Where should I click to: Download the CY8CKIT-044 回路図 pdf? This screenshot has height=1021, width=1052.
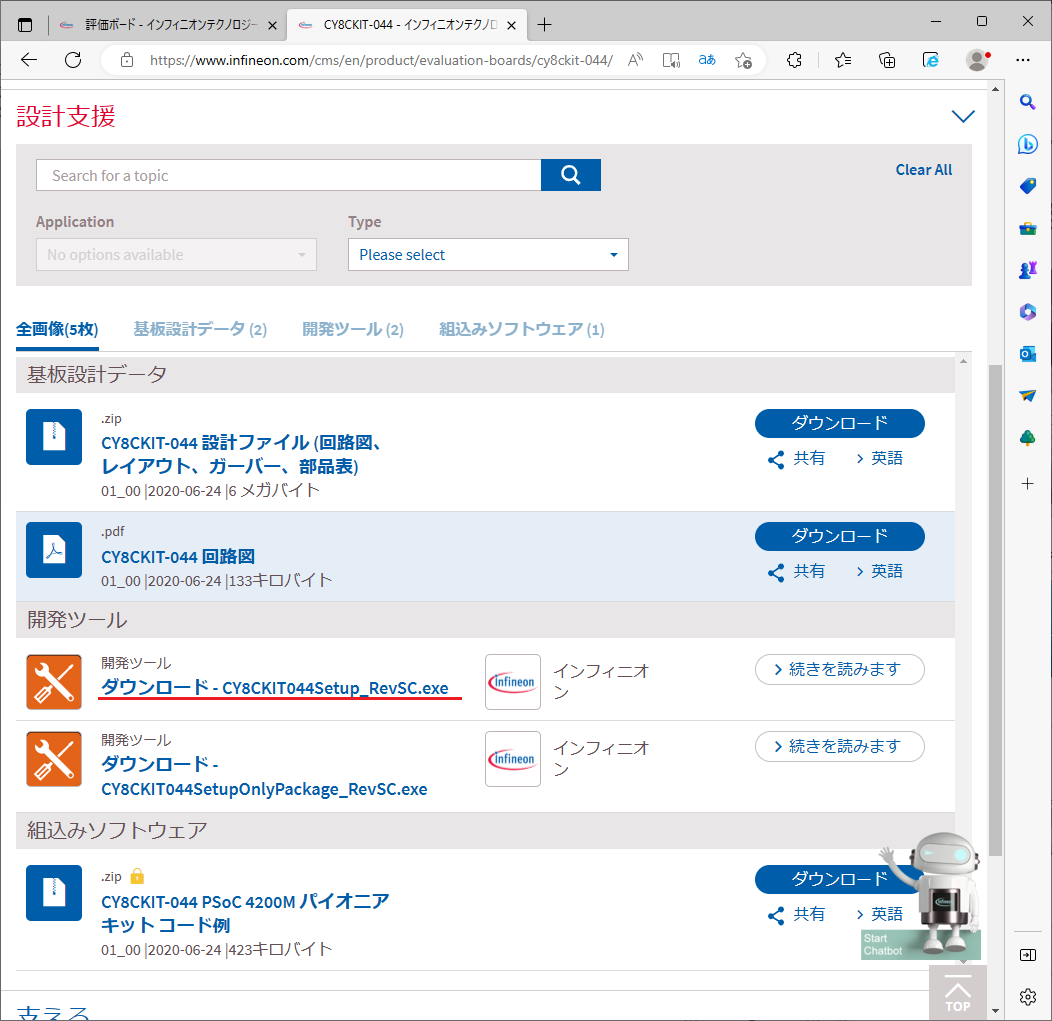point(839,536)
